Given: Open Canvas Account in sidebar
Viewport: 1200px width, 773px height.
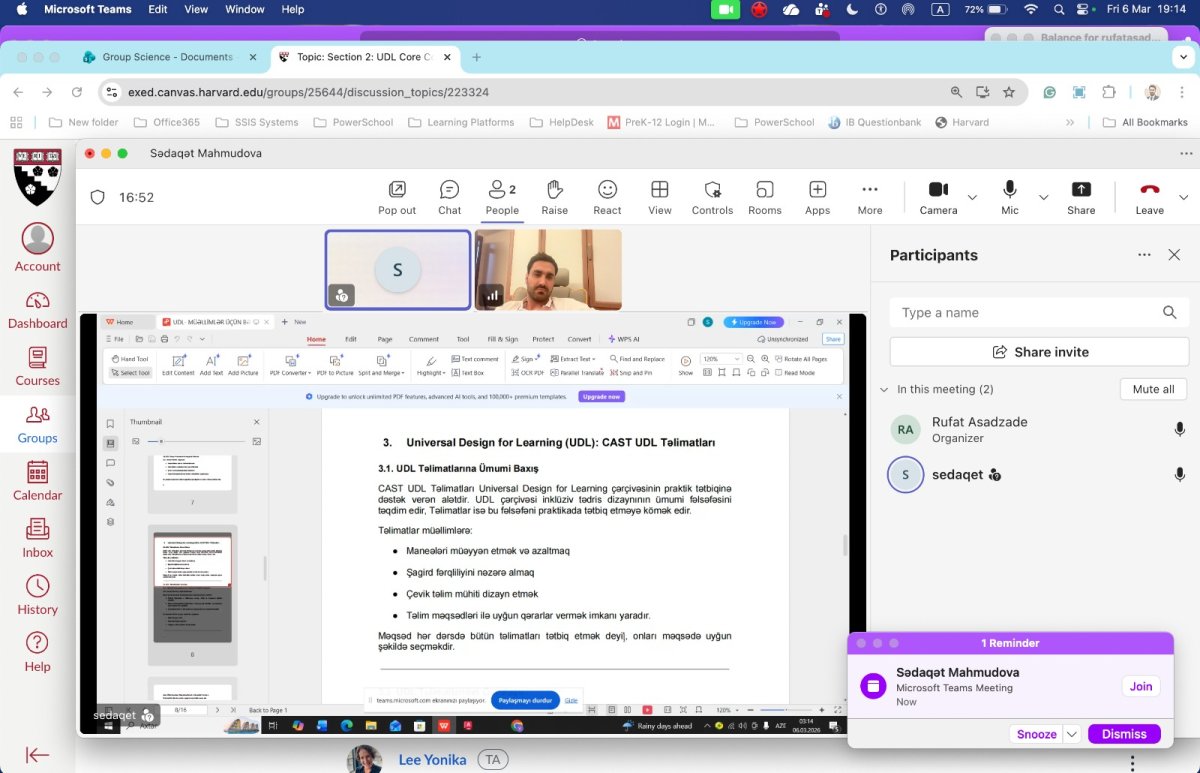Looking at the screenshot, I should coord(38,247).
